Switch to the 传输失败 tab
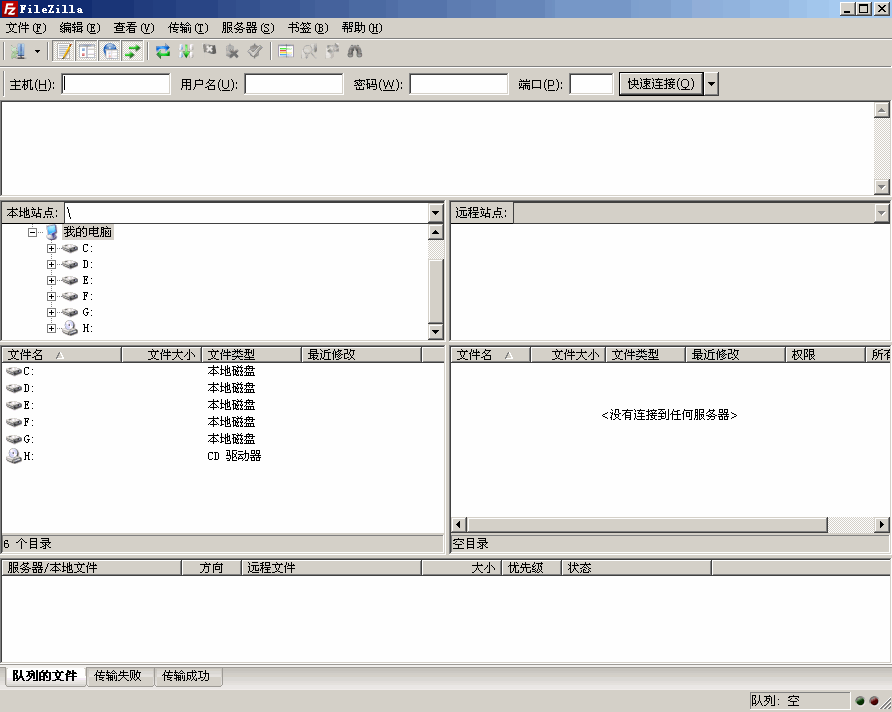 (x=118, y=676)
